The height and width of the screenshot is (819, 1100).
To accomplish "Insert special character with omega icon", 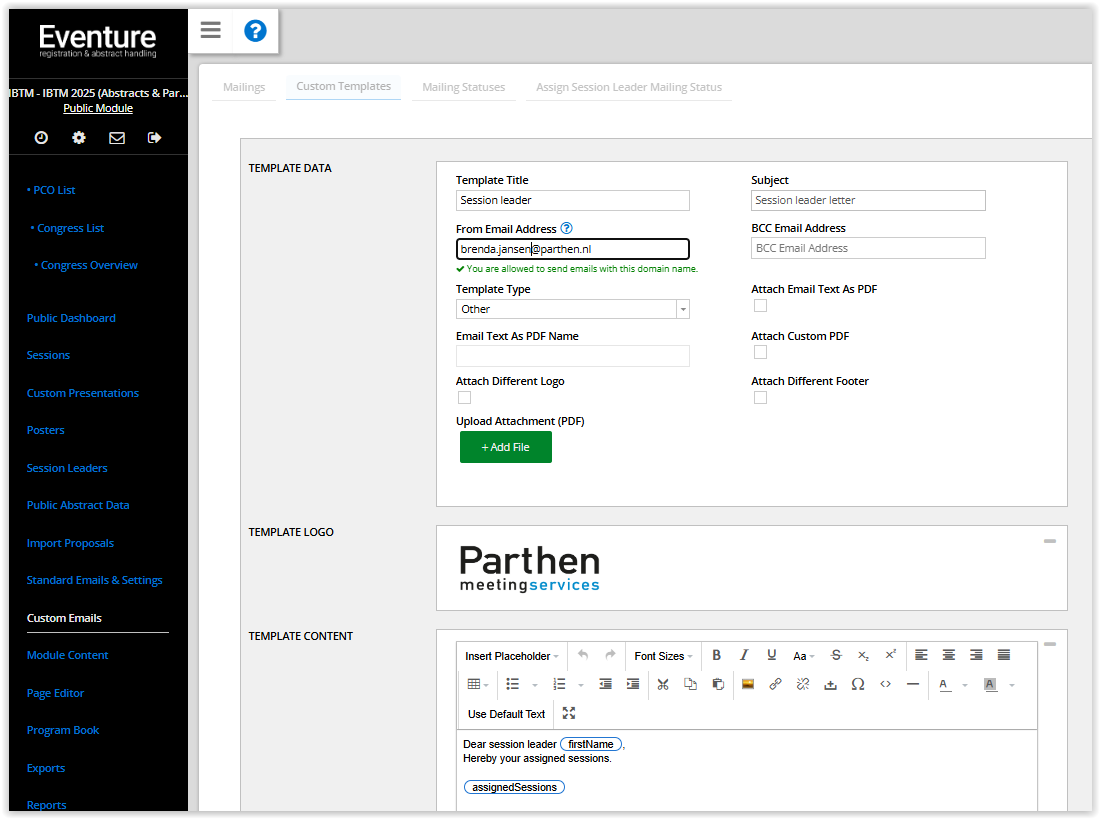I will (857, 684).
